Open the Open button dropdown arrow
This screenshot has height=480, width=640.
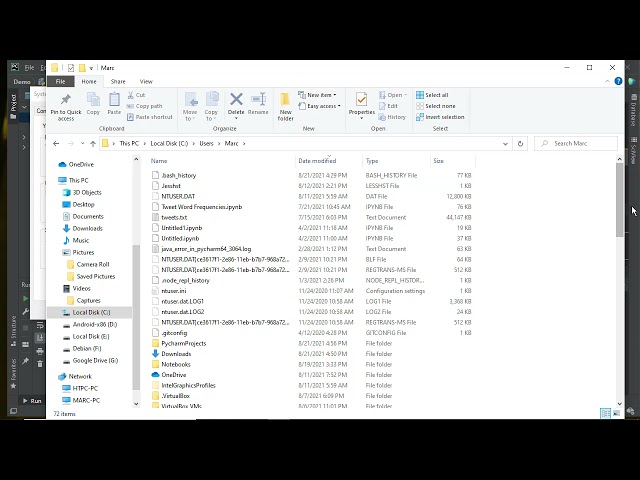click(405, 95)
